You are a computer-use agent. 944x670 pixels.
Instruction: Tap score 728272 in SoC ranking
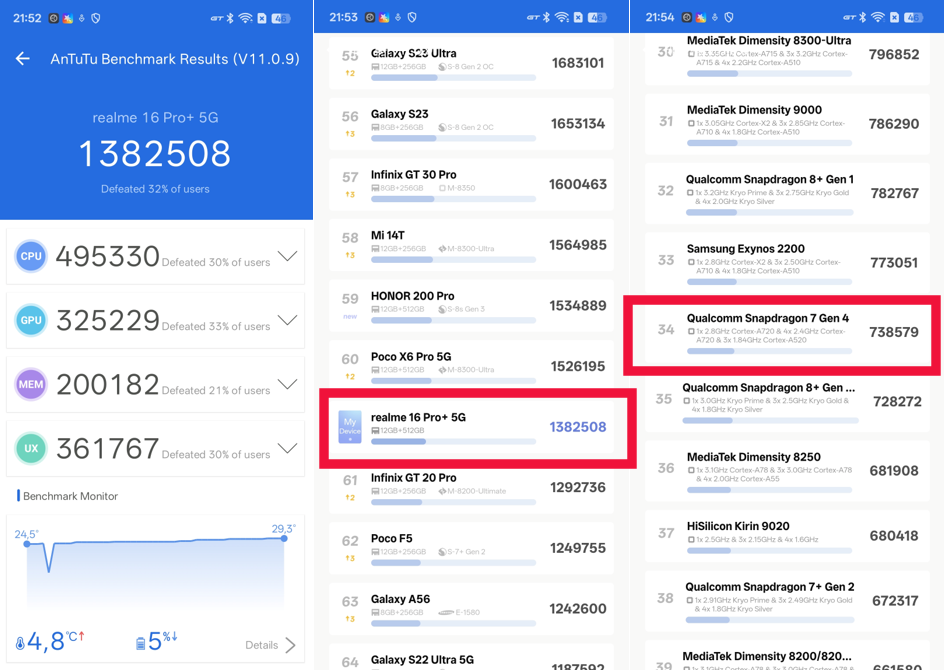point(897,402)
